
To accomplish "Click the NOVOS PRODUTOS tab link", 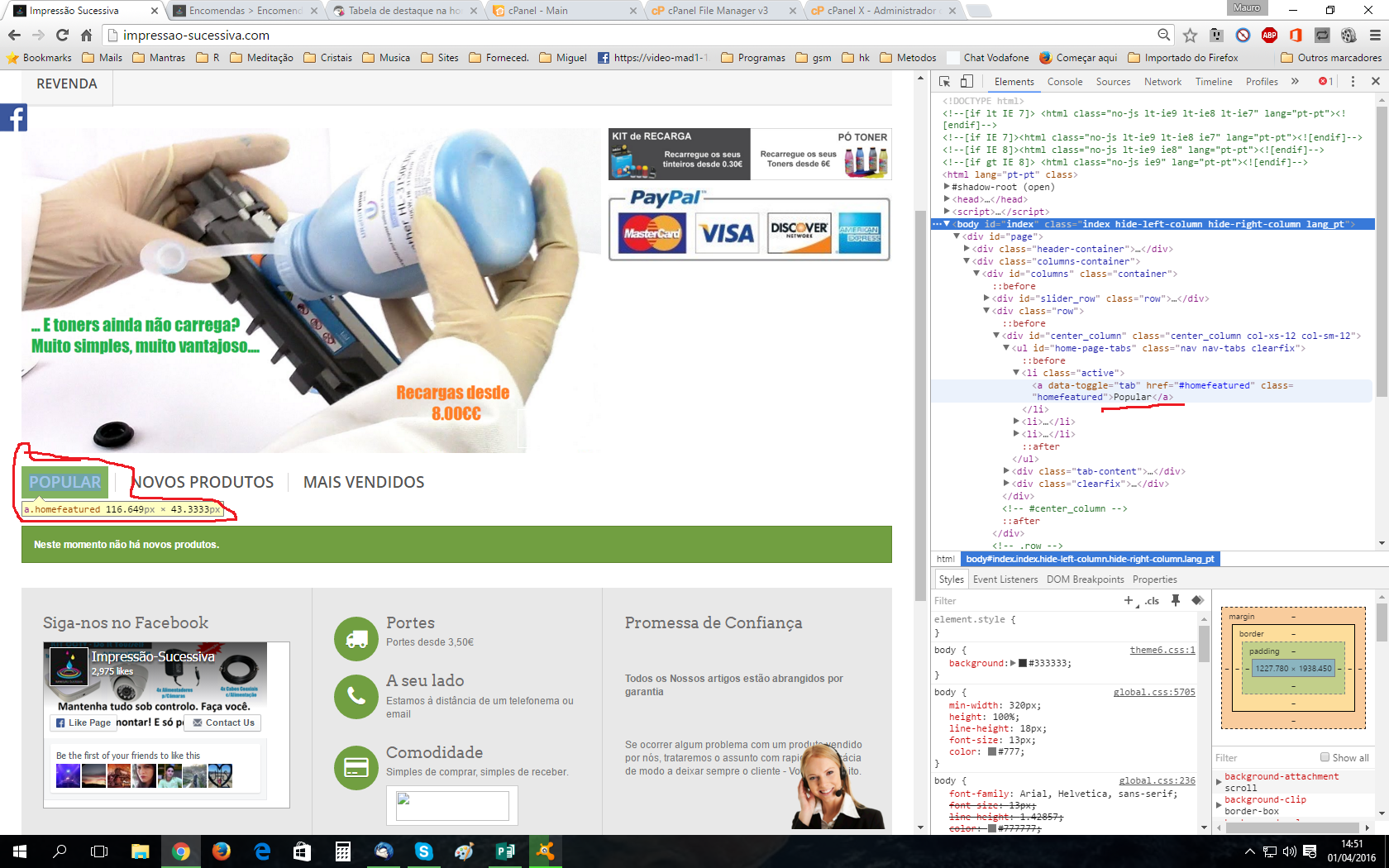I will tap(203, 482).
